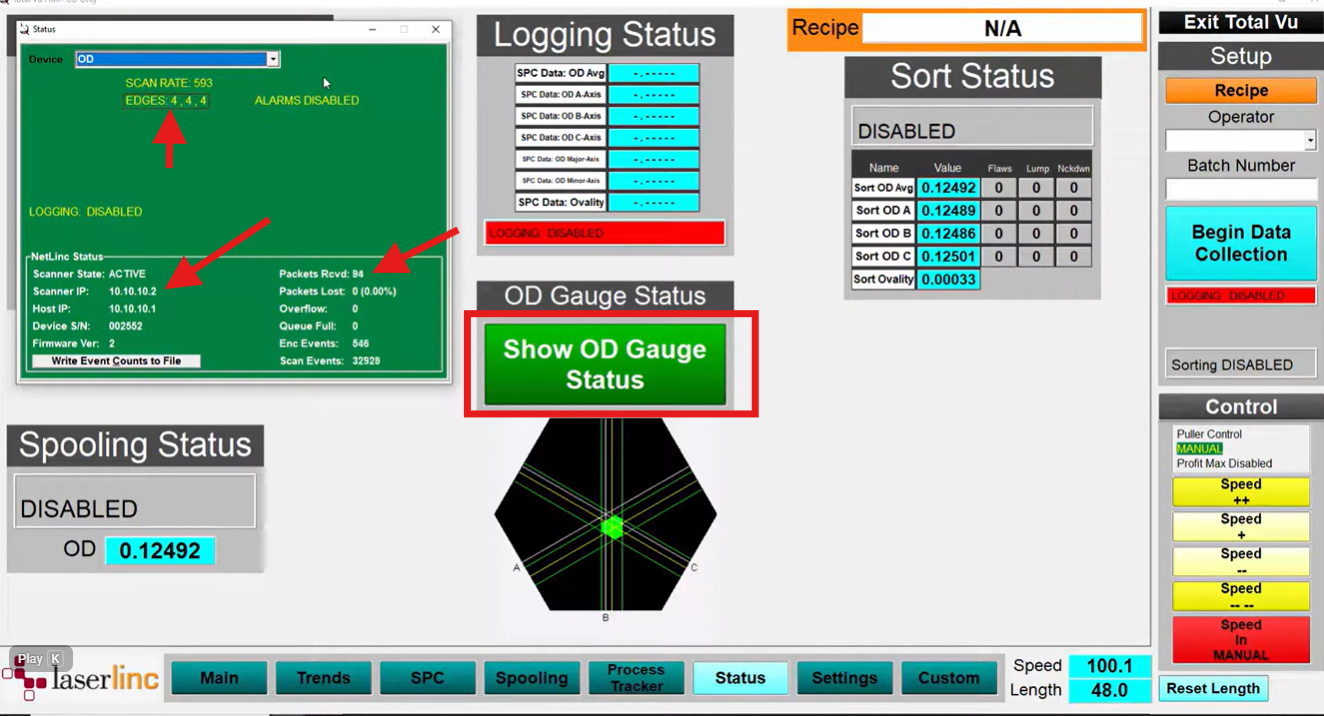The width and height of the screenshot is (1324, 716).
Task: Open the Device dropdown in Status window
Action: point(272,59)
